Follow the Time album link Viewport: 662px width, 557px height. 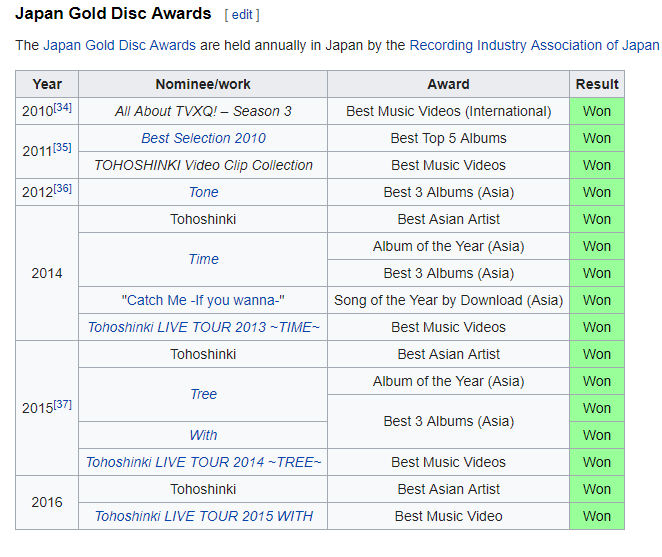(x=203, y=259)
